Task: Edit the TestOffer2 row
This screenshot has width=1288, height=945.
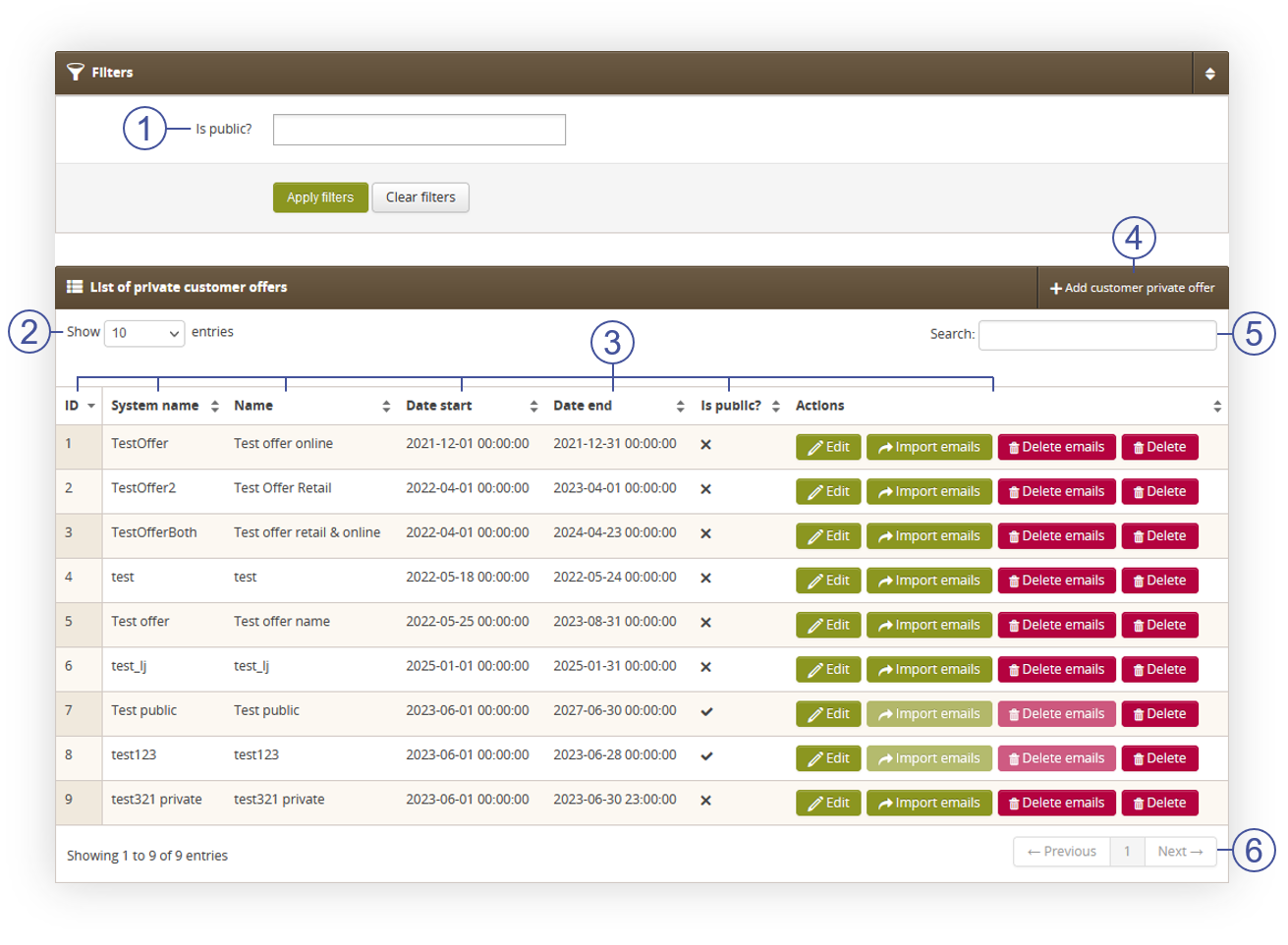Action: [x=828, y=491]
